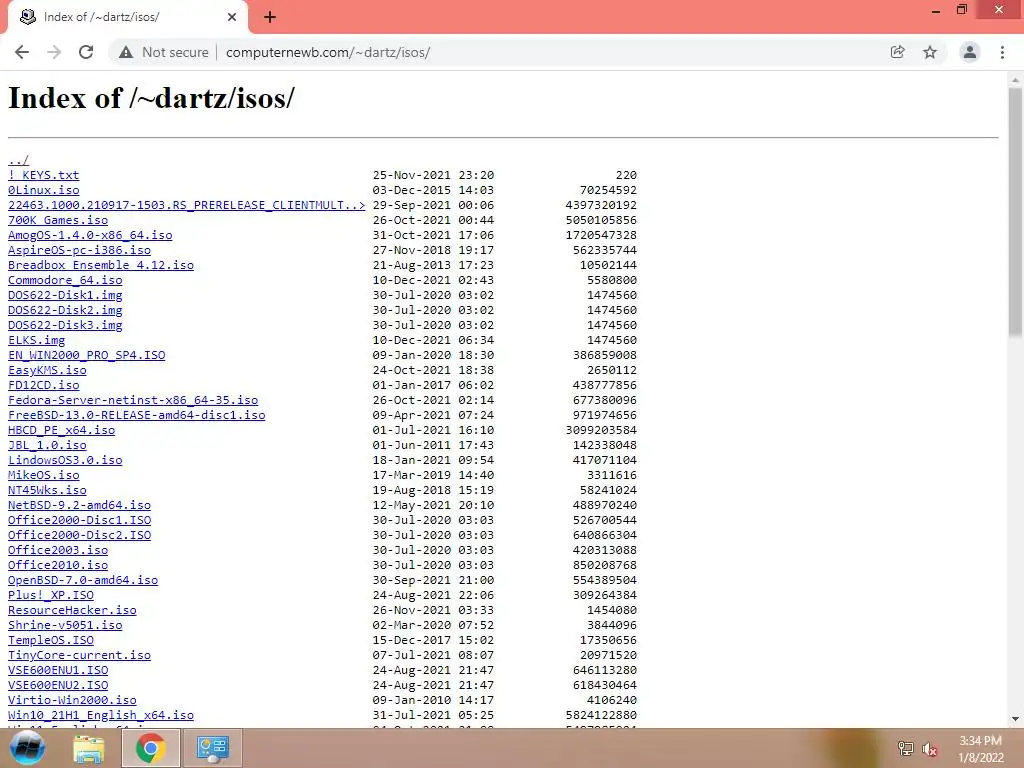Screen dimensions: 1024x768
Task: Click the ELKS.img link
Action: coord(37,340)
